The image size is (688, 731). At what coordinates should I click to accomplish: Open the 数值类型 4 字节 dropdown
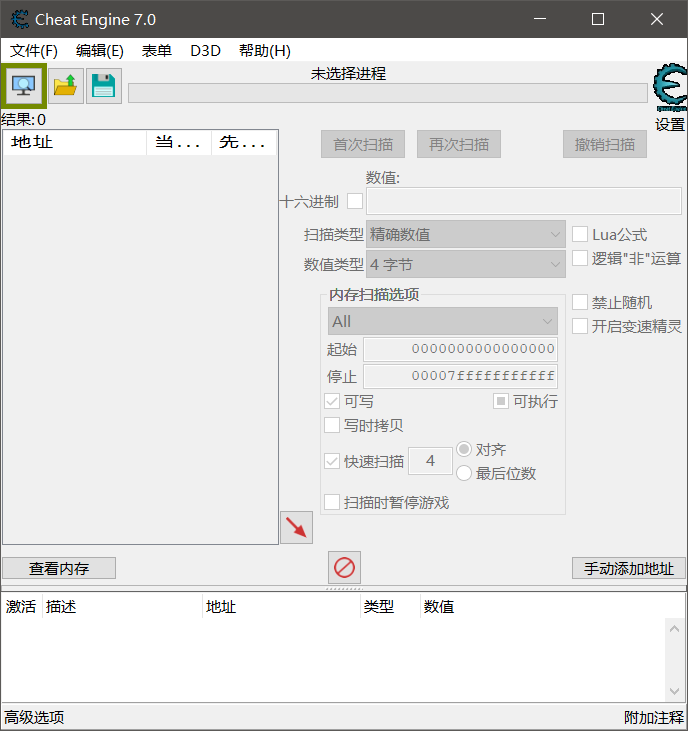(x=466, y=264)
